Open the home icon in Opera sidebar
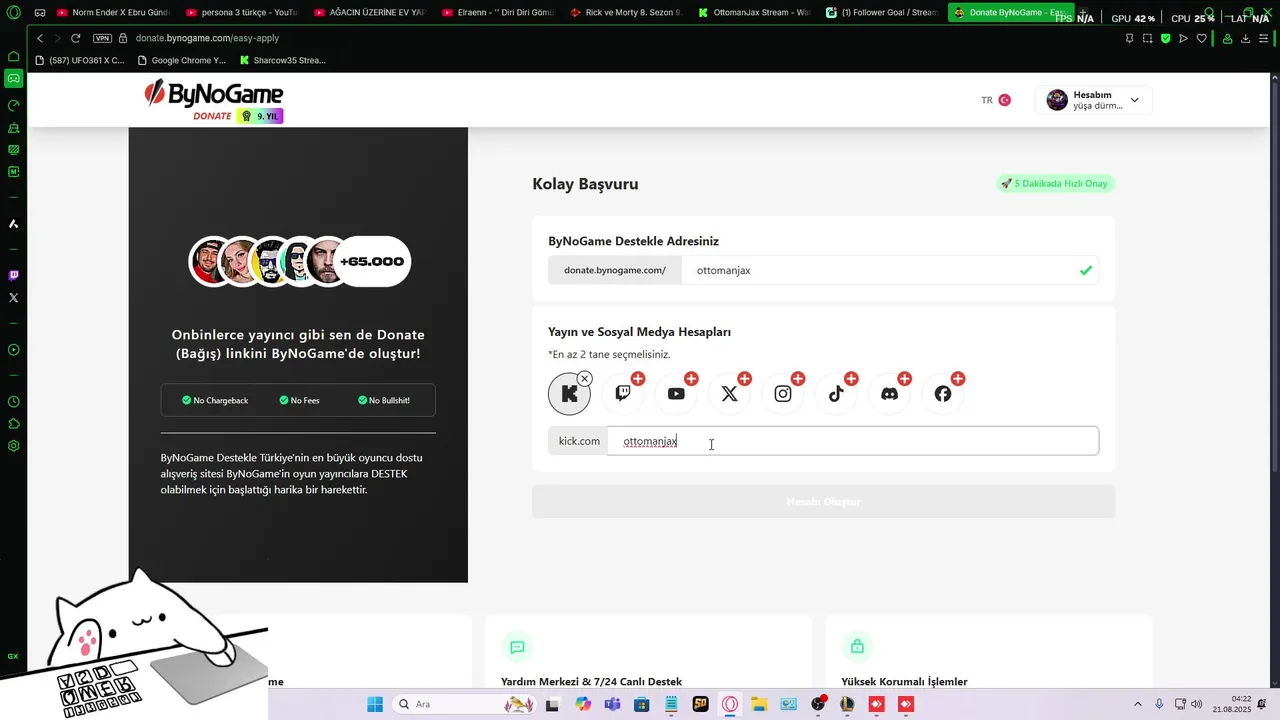The image size is (1280, 720). pyautogui.click(x=13, y=56)
